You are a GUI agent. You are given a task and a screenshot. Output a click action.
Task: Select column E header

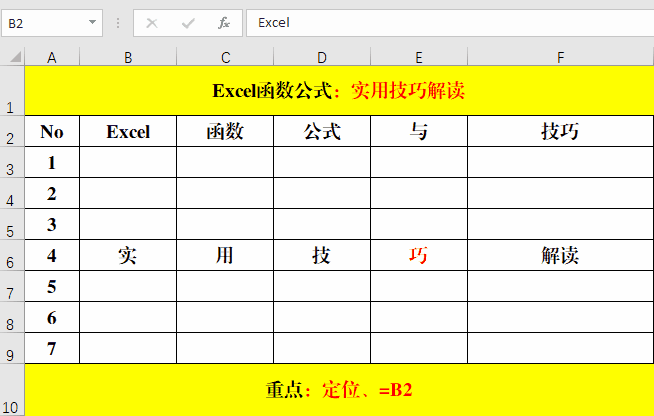coord(419,57)
